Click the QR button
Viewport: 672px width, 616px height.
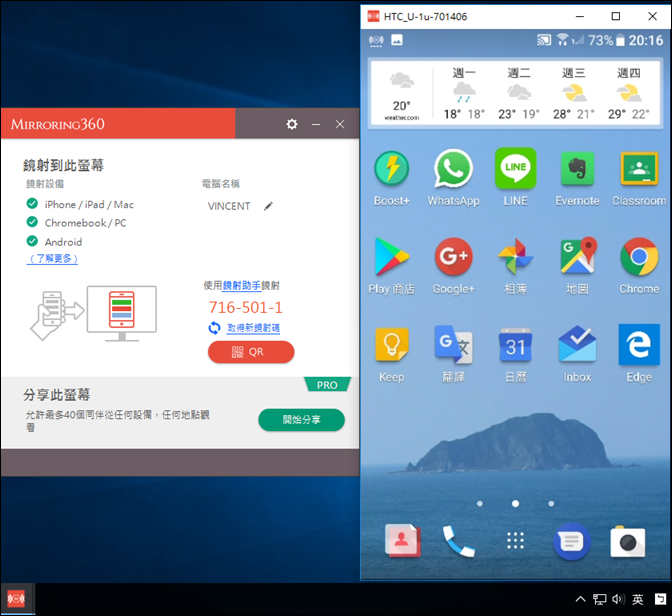click(x=251, y=352)
